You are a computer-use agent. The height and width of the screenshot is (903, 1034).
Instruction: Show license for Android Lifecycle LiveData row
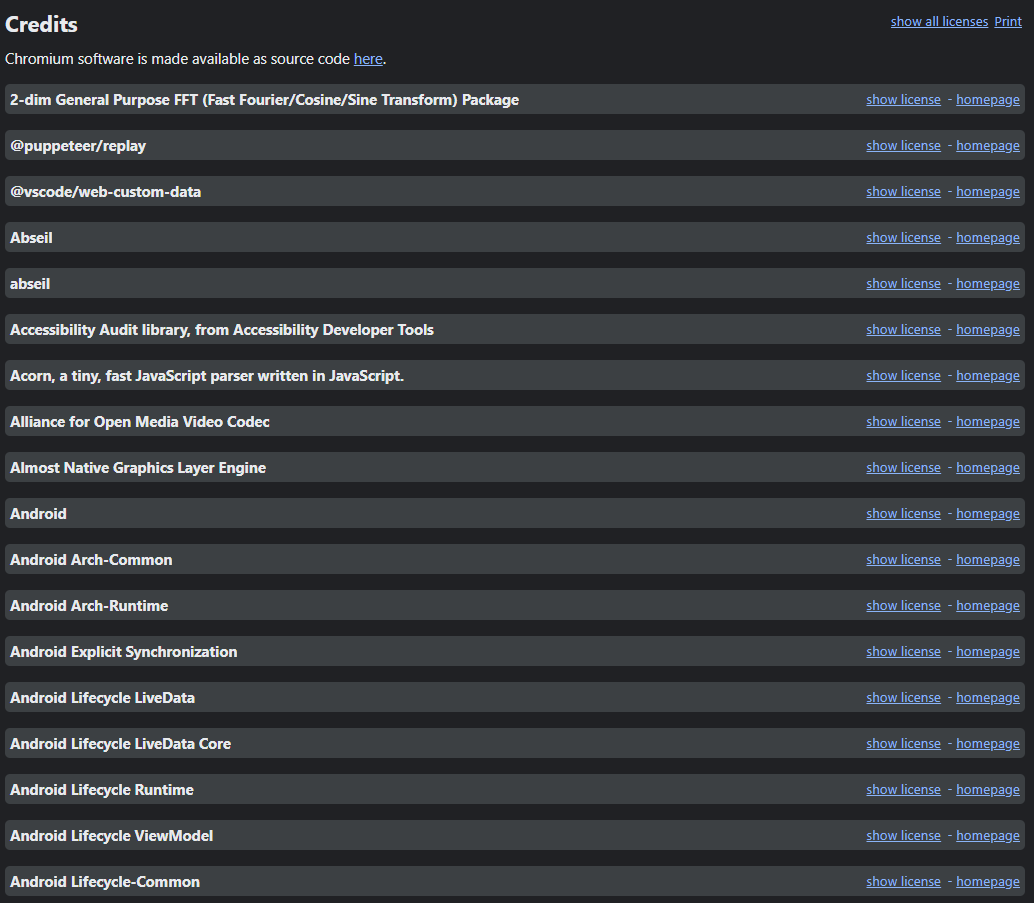[x=903, y=698]
